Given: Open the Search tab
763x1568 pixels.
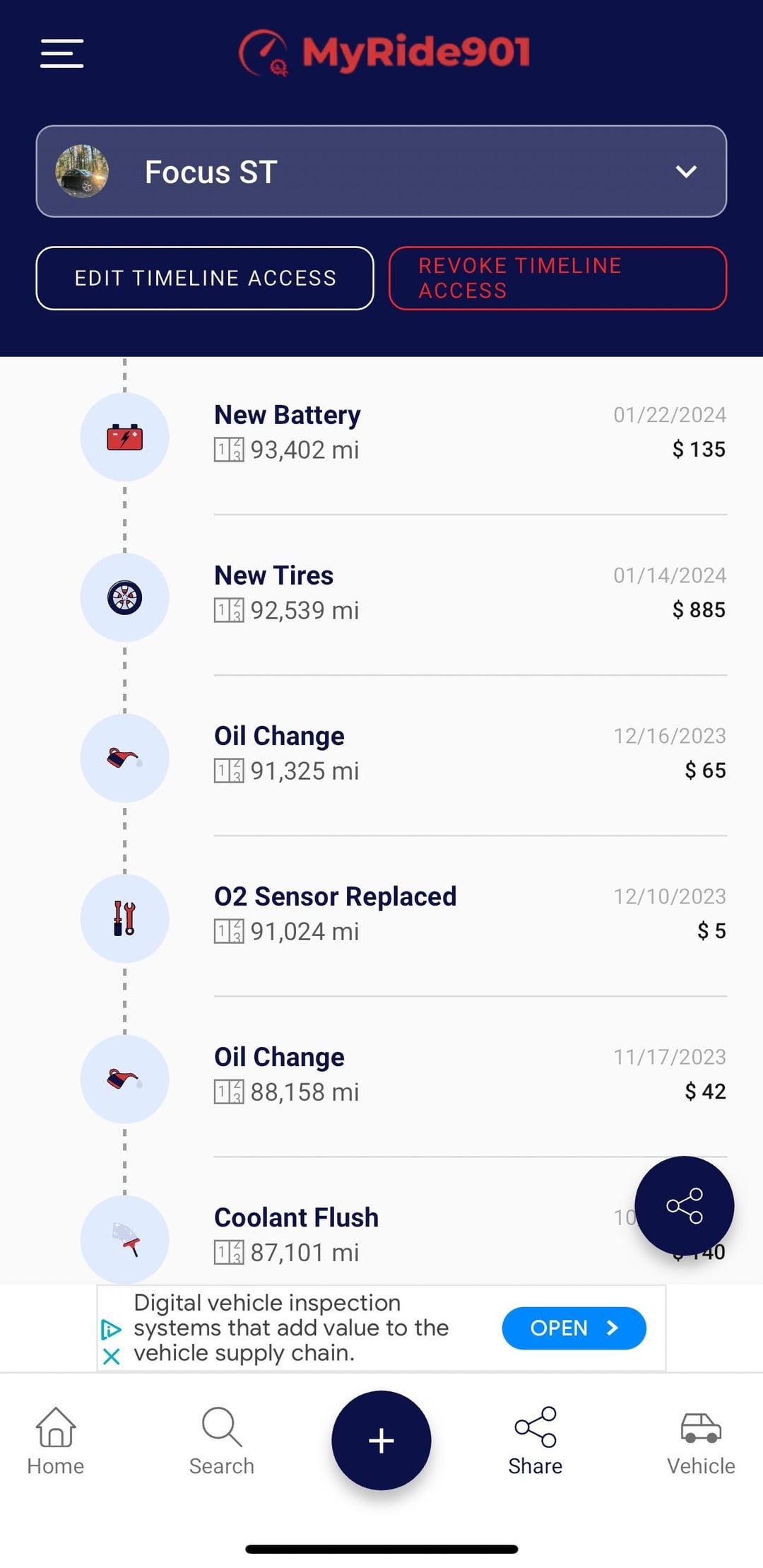Looking at the screenshot, I should pyautogui.click(x=222, y=1441).
